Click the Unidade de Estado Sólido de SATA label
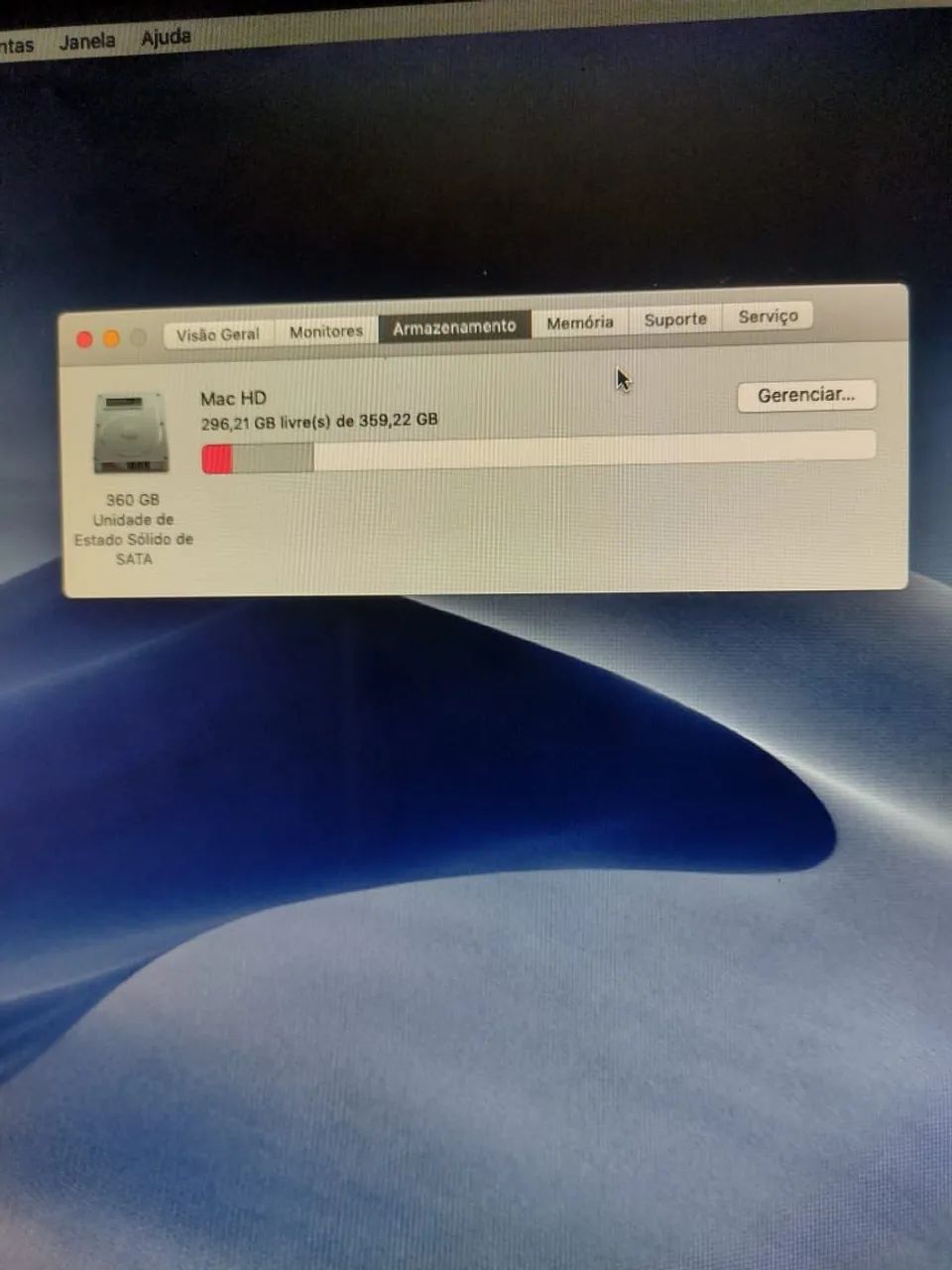The width and height of the screenshot is (952, 1270). [134, 540]
